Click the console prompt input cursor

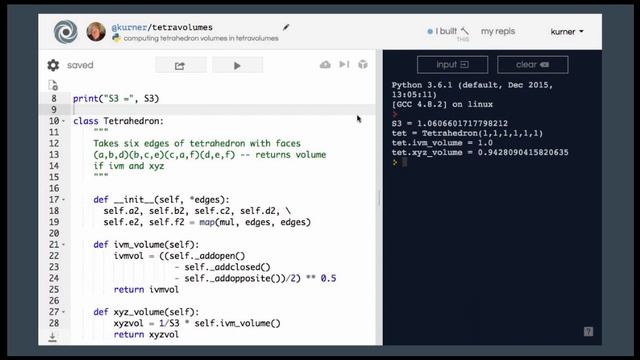click(x=404, y=162)
